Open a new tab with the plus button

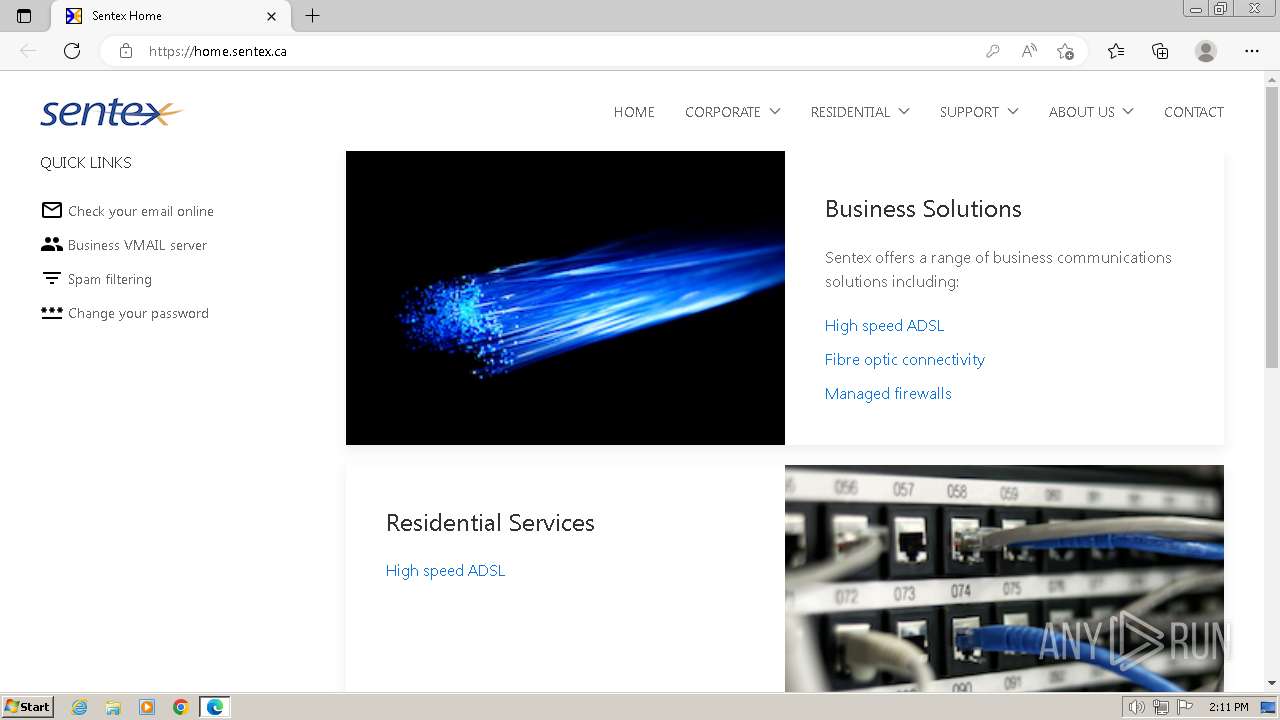(x=312, y=16)
